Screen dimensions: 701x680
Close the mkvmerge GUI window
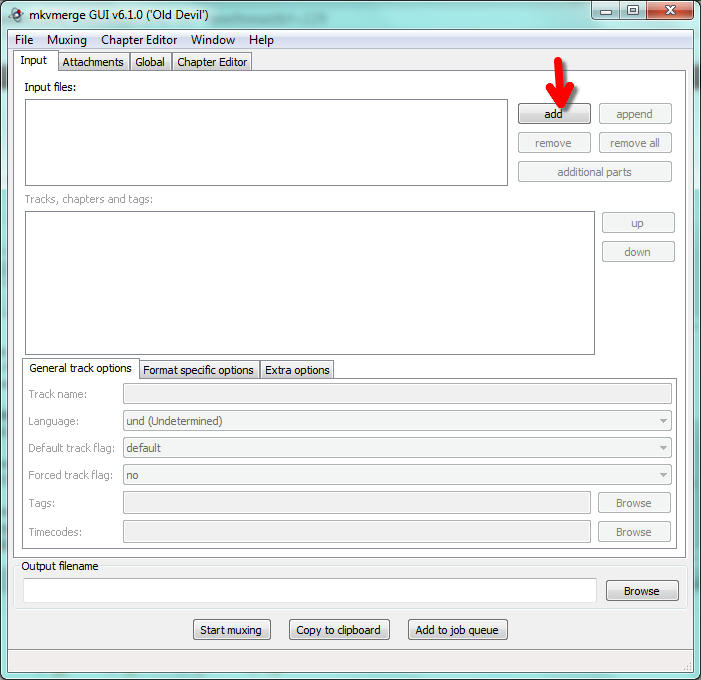670,11
